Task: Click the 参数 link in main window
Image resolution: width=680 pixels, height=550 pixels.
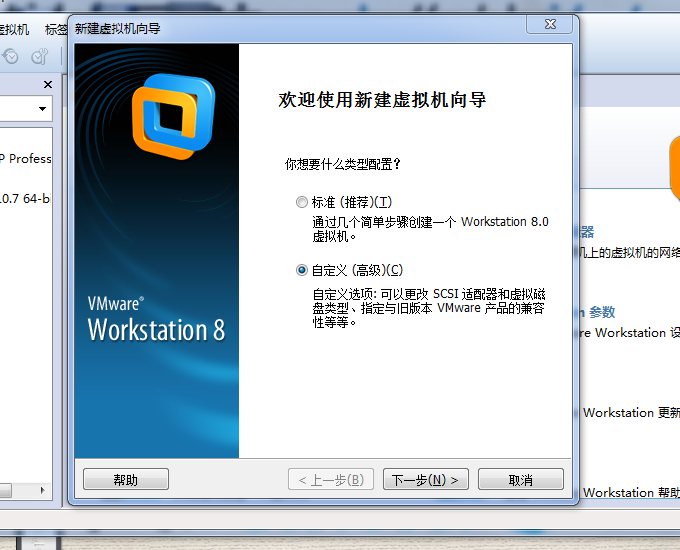Action: (602, 312)
